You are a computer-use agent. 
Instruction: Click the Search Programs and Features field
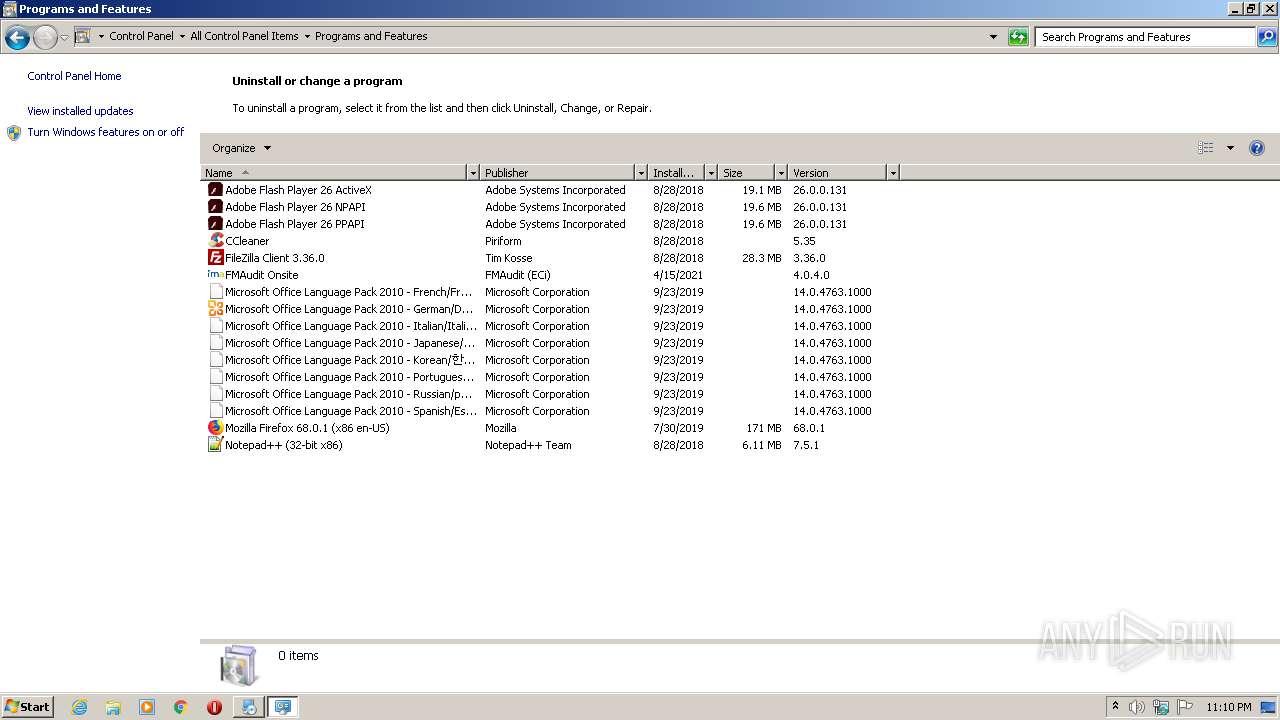[1146, 37]
